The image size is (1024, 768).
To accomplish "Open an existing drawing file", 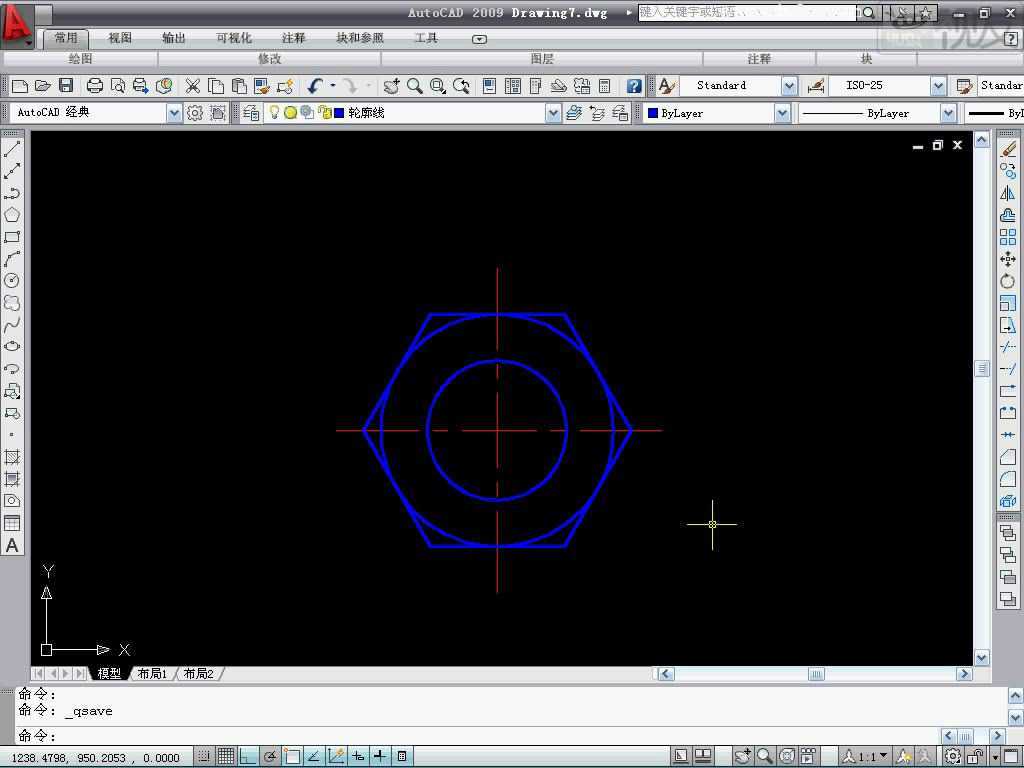I will [42, 86].
